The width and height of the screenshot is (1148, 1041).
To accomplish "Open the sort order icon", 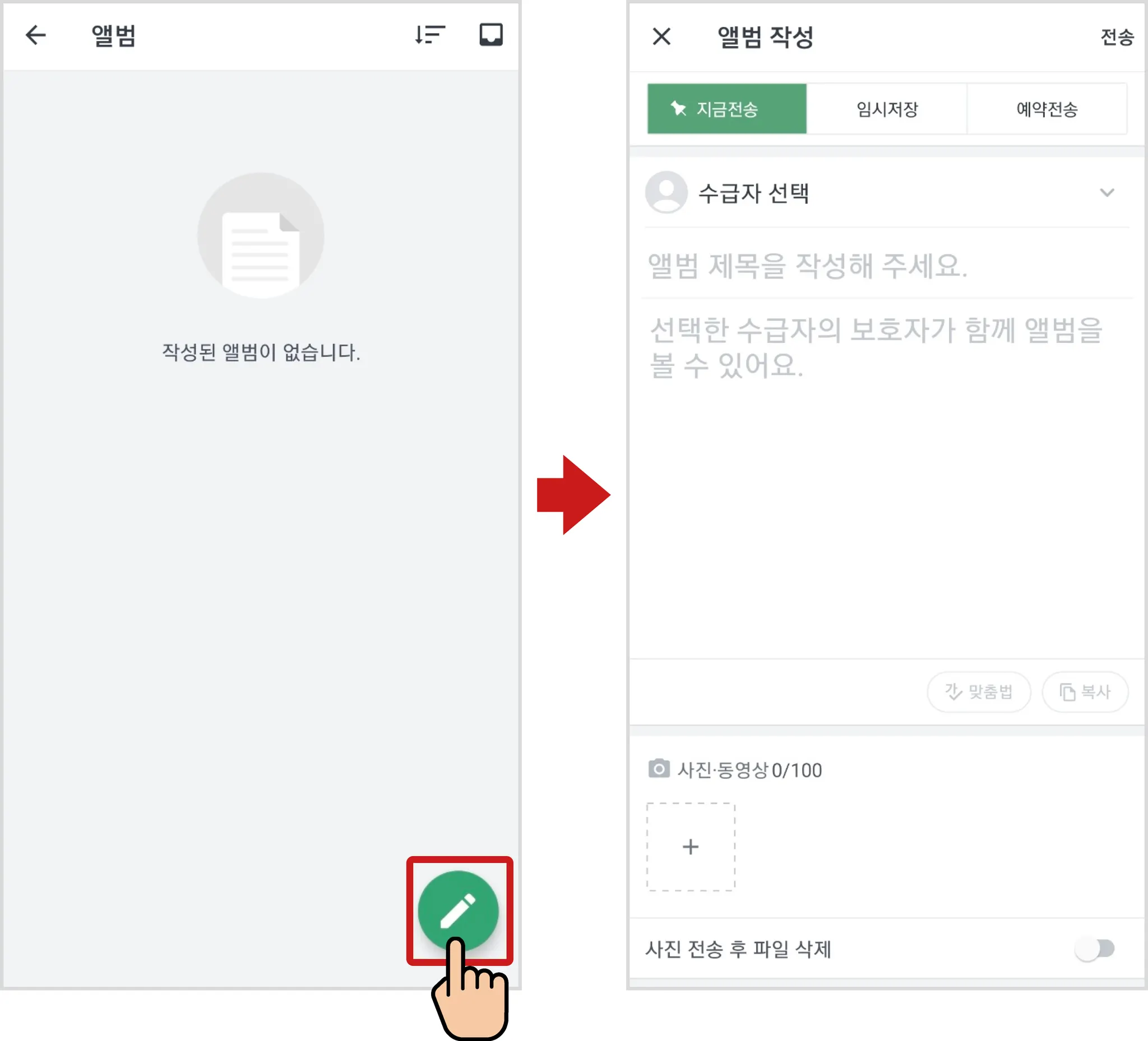I will (x=430, y=35).
